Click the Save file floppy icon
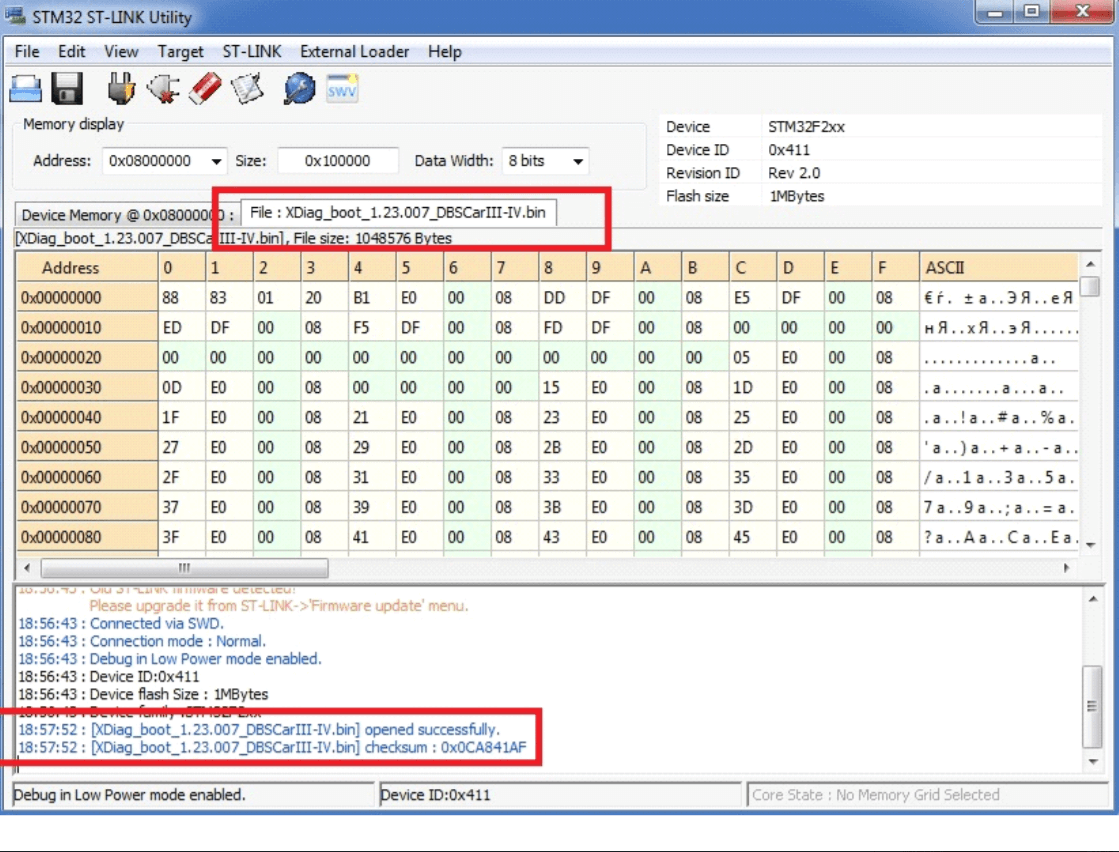 tap(67, 89)
